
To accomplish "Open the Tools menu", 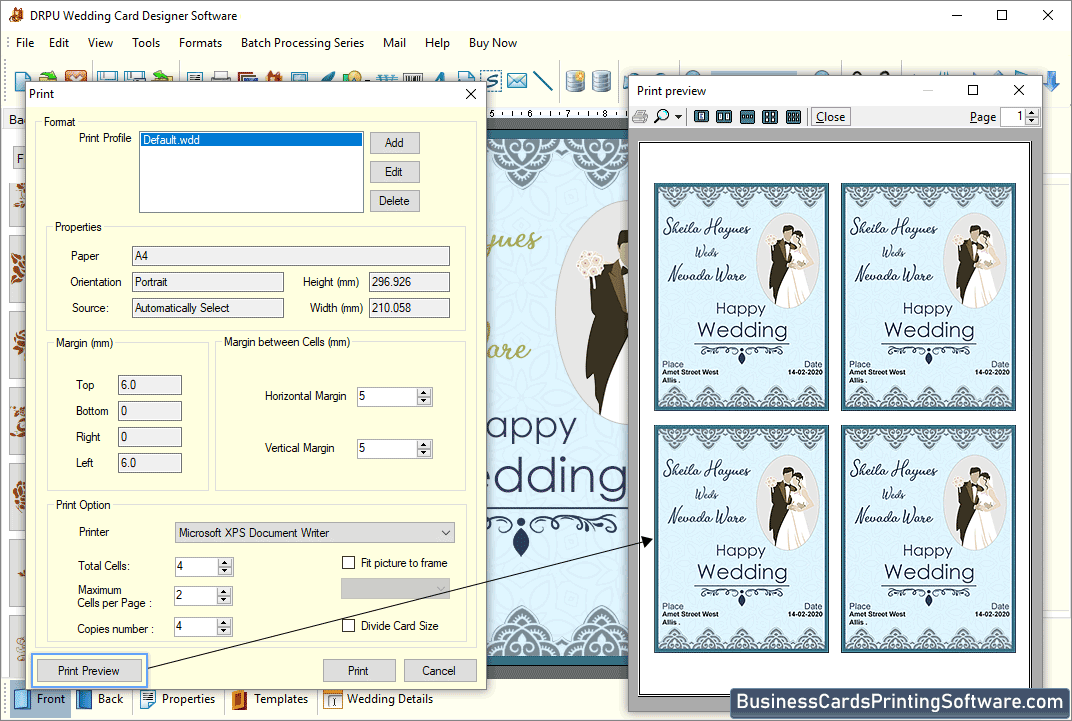I will 146,42.
